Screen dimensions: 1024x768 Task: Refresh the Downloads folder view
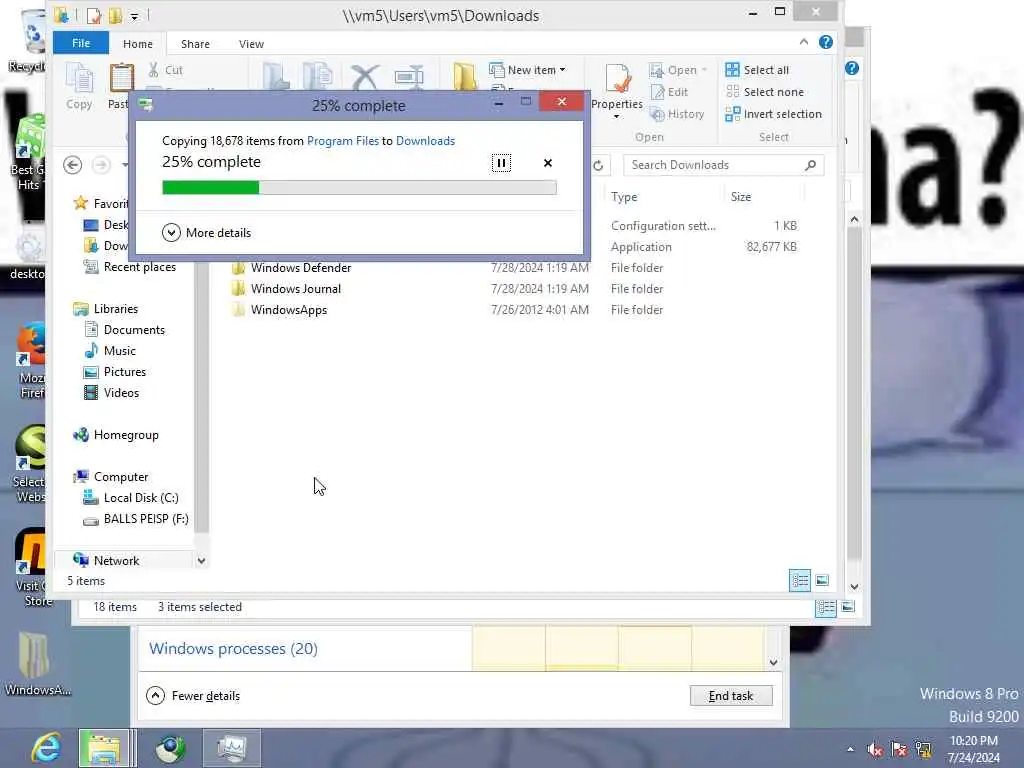[x=598, y=165]
